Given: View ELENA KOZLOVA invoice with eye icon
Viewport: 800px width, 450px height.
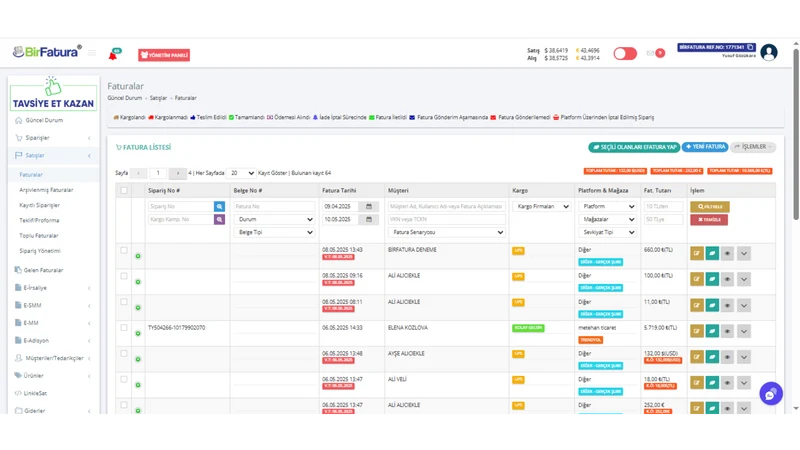Looking at the screenshot, I should [727, 331].
